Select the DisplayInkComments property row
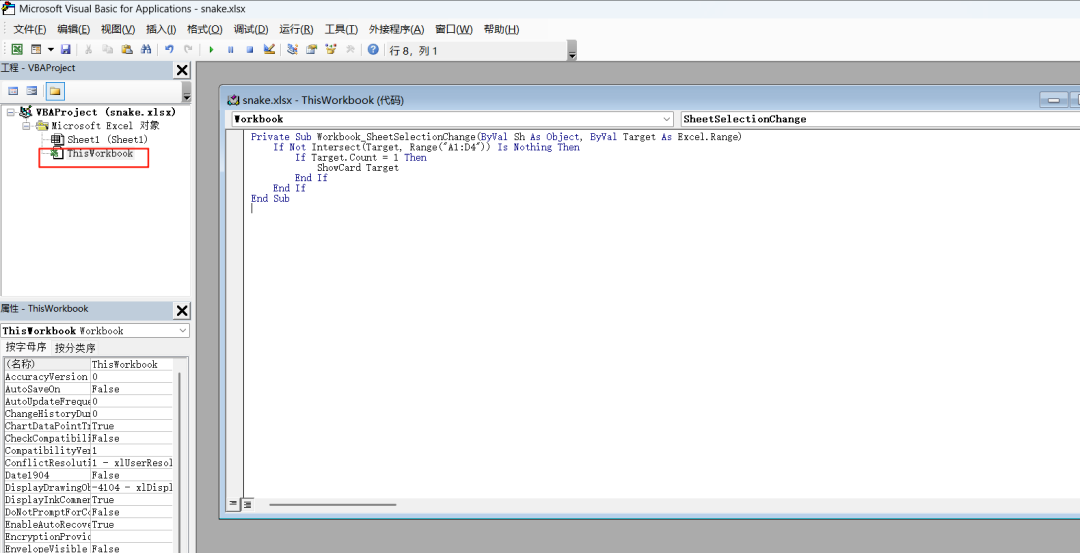 click(89, 500)
